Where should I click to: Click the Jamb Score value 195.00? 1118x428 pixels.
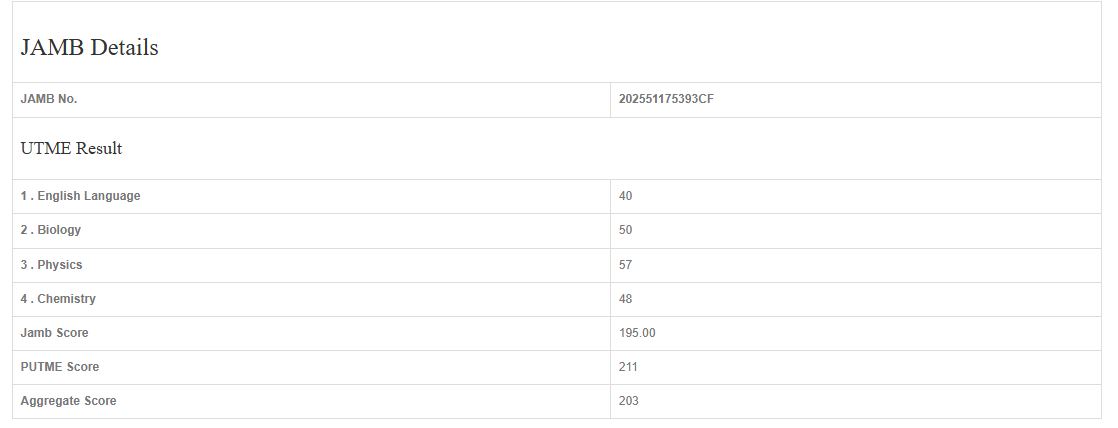tap(637, 333)
